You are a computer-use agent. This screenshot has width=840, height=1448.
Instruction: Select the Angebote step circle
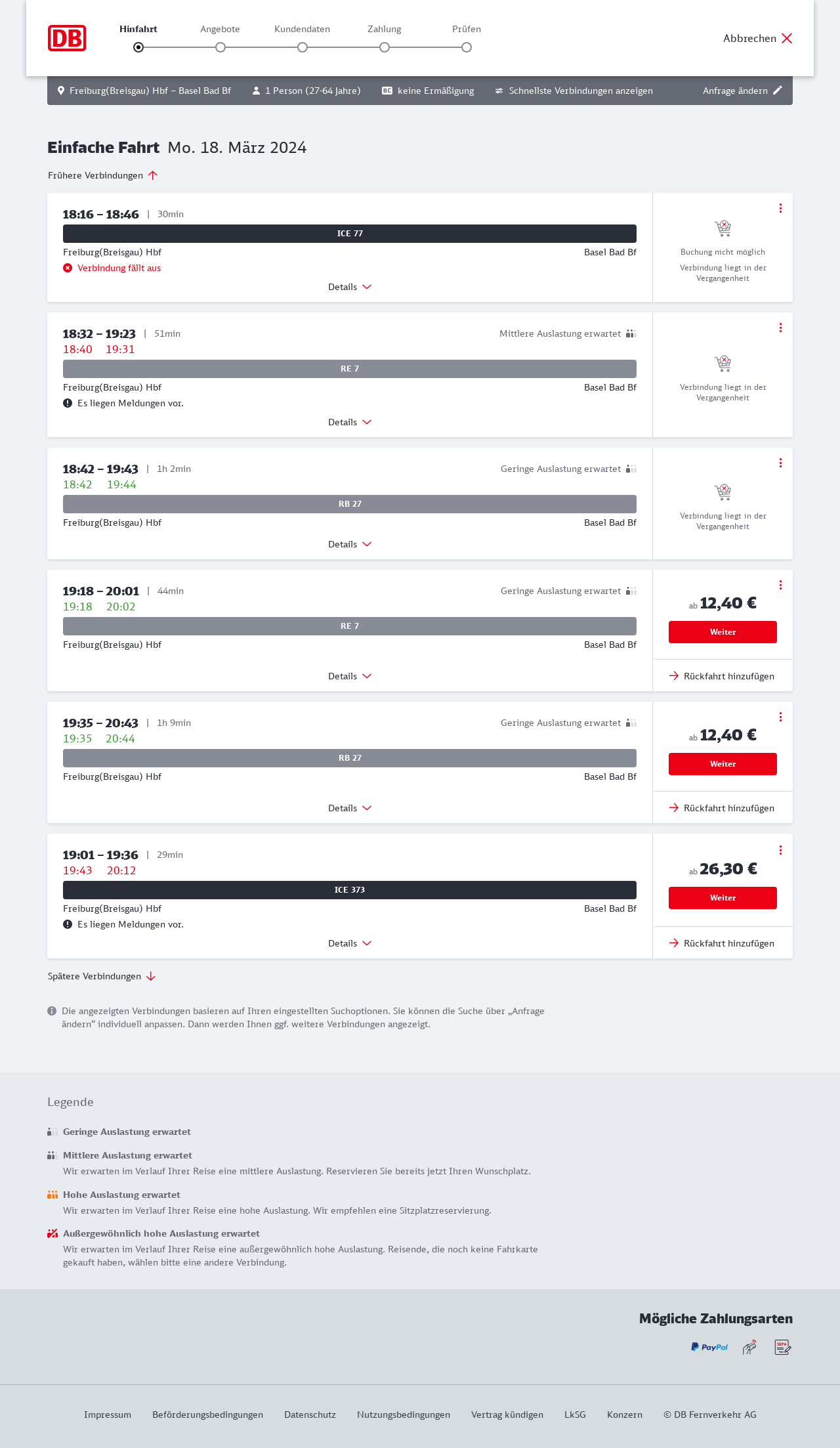click(x=220, y=47)
